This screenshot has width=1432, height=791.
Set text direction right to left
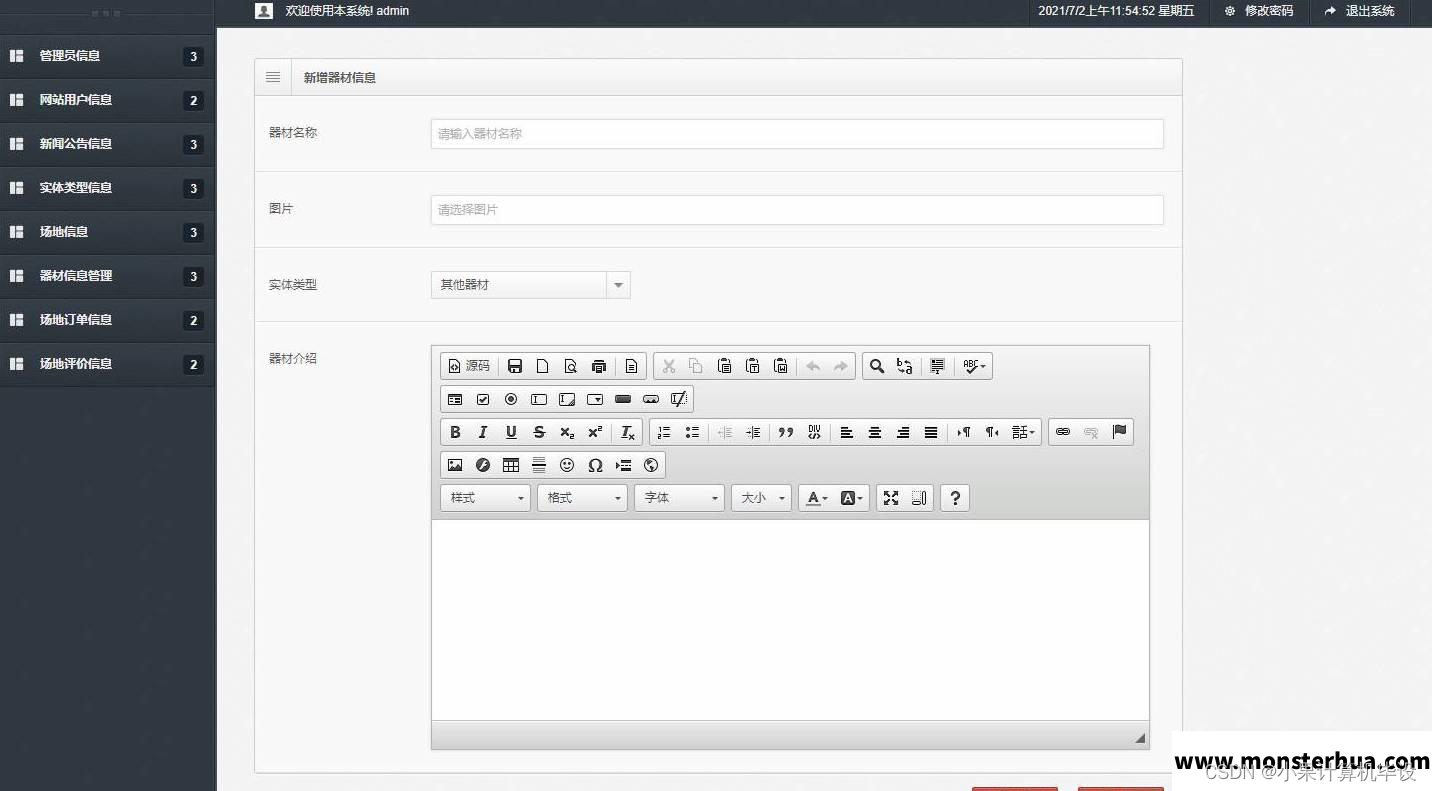992,432
